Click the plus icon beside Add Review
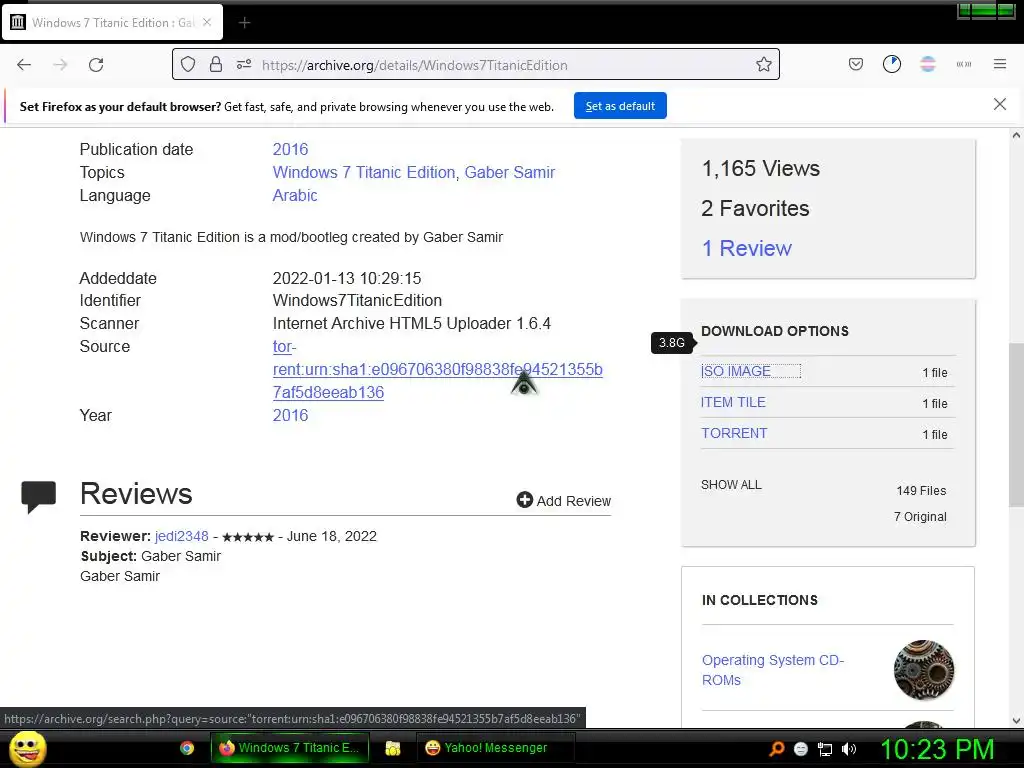 point(524,500)
